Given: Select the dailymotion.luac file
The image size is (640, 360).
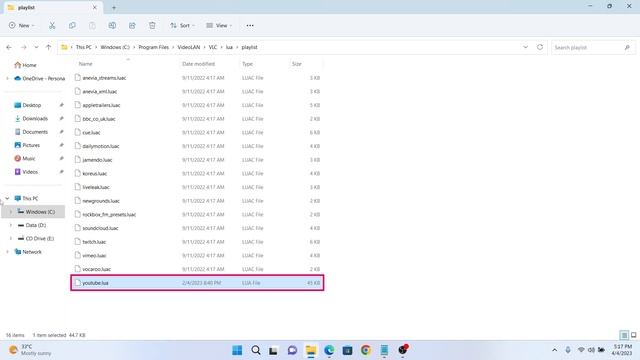Looking at the screenshot, I should (197, 146).
